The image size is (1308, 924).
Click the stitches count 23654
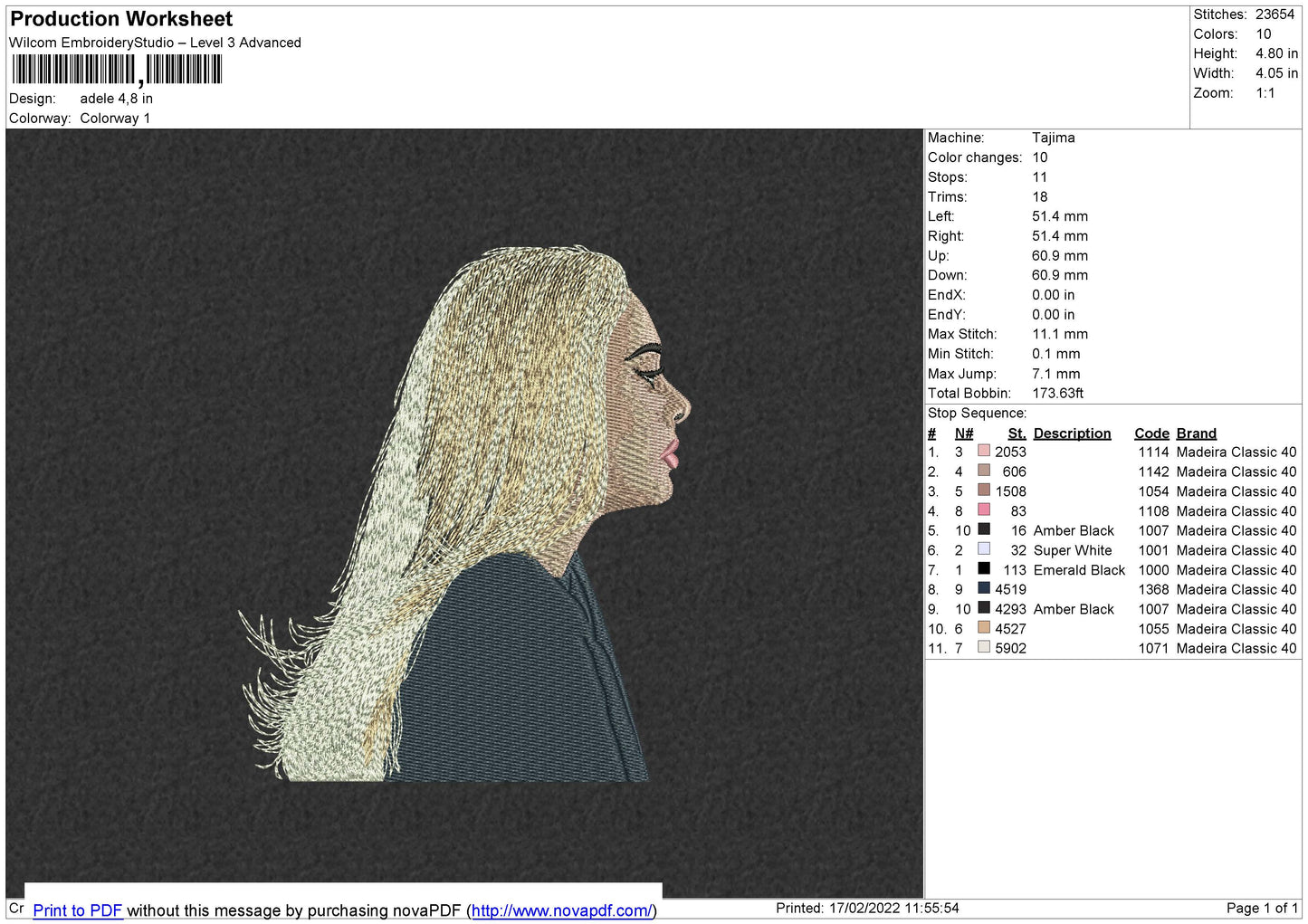pos(1275,14)
